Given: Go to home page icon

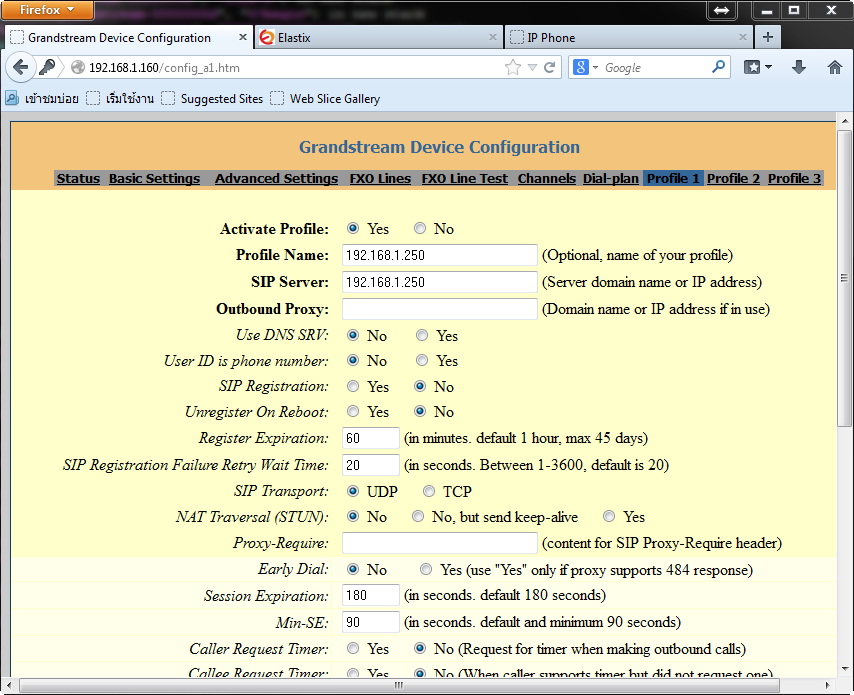Looking at the screenshot, I should coord(834,67).
